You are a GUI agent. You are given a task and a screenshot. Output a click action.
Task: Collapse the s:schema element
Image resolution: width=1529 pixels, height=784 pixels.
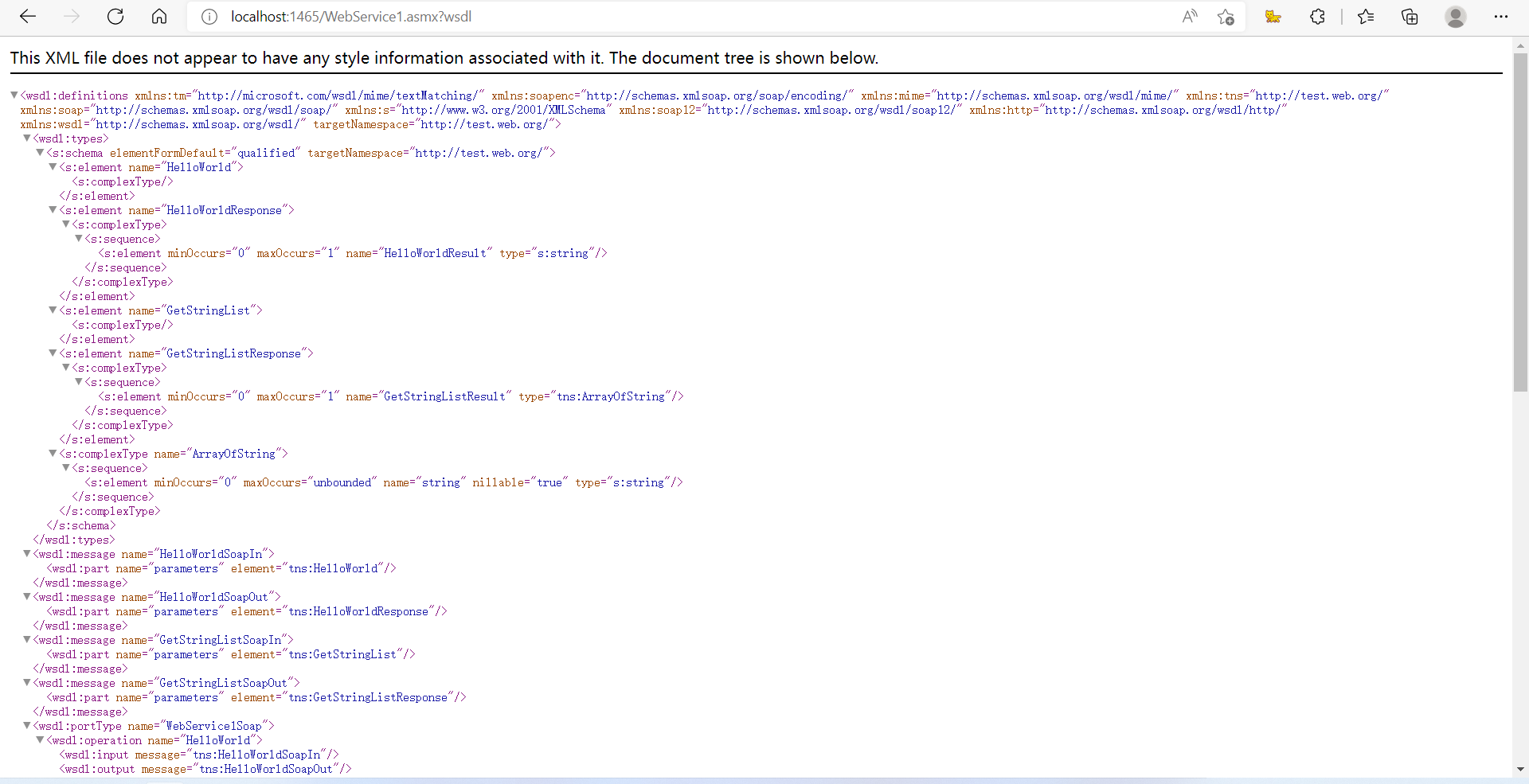pos(39,153)
